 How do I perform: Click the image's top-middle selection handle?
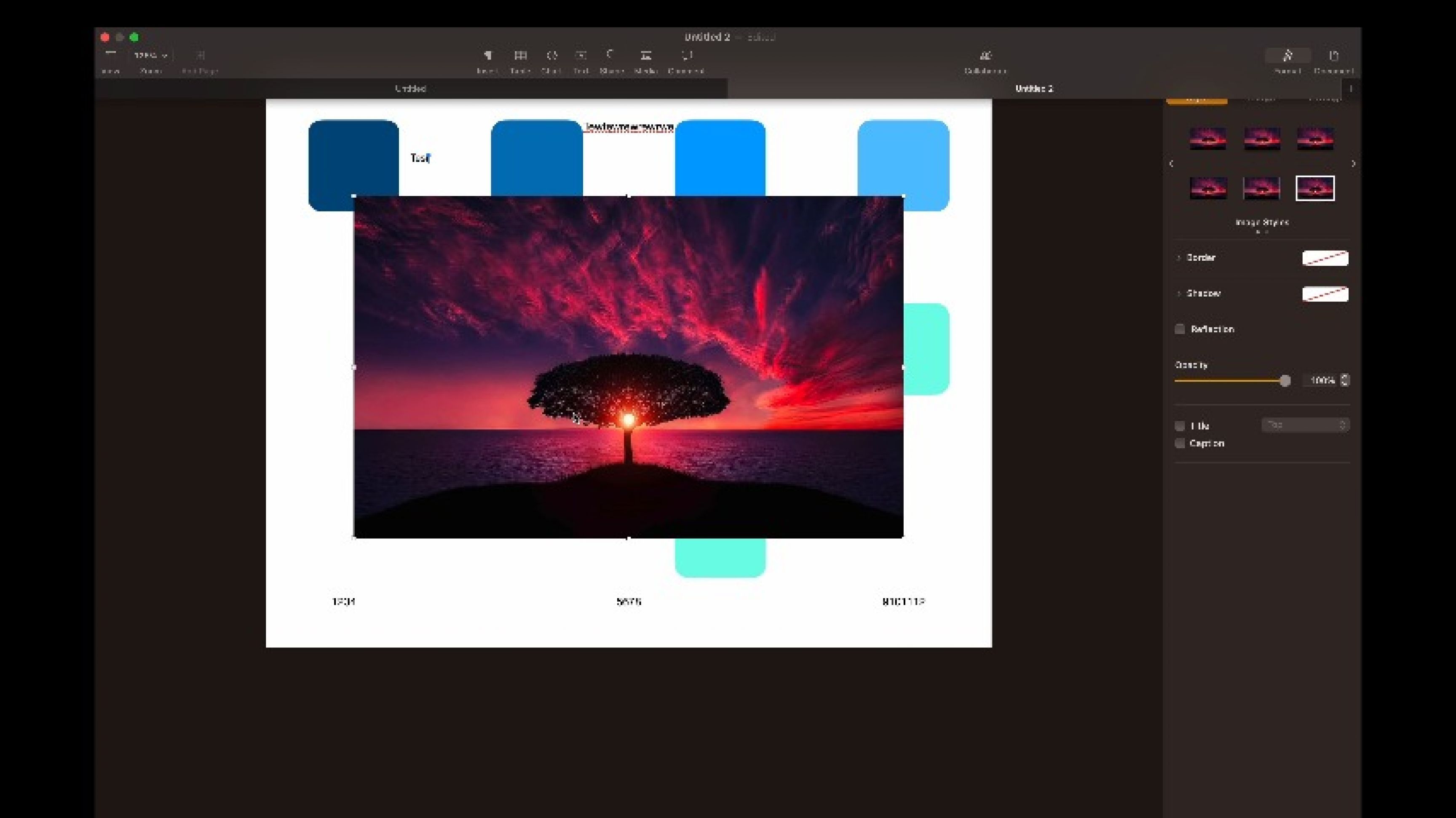(628, 196)
